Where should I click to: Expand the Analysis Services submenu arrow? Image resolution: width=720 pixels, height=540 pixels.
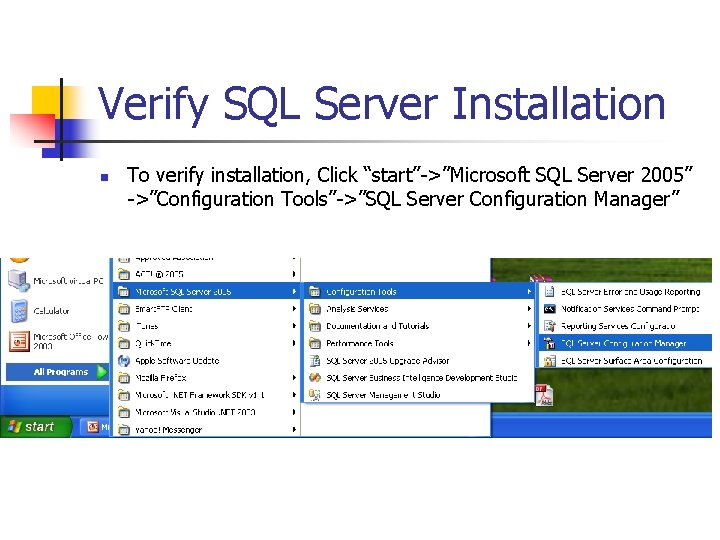coord(529,309)
